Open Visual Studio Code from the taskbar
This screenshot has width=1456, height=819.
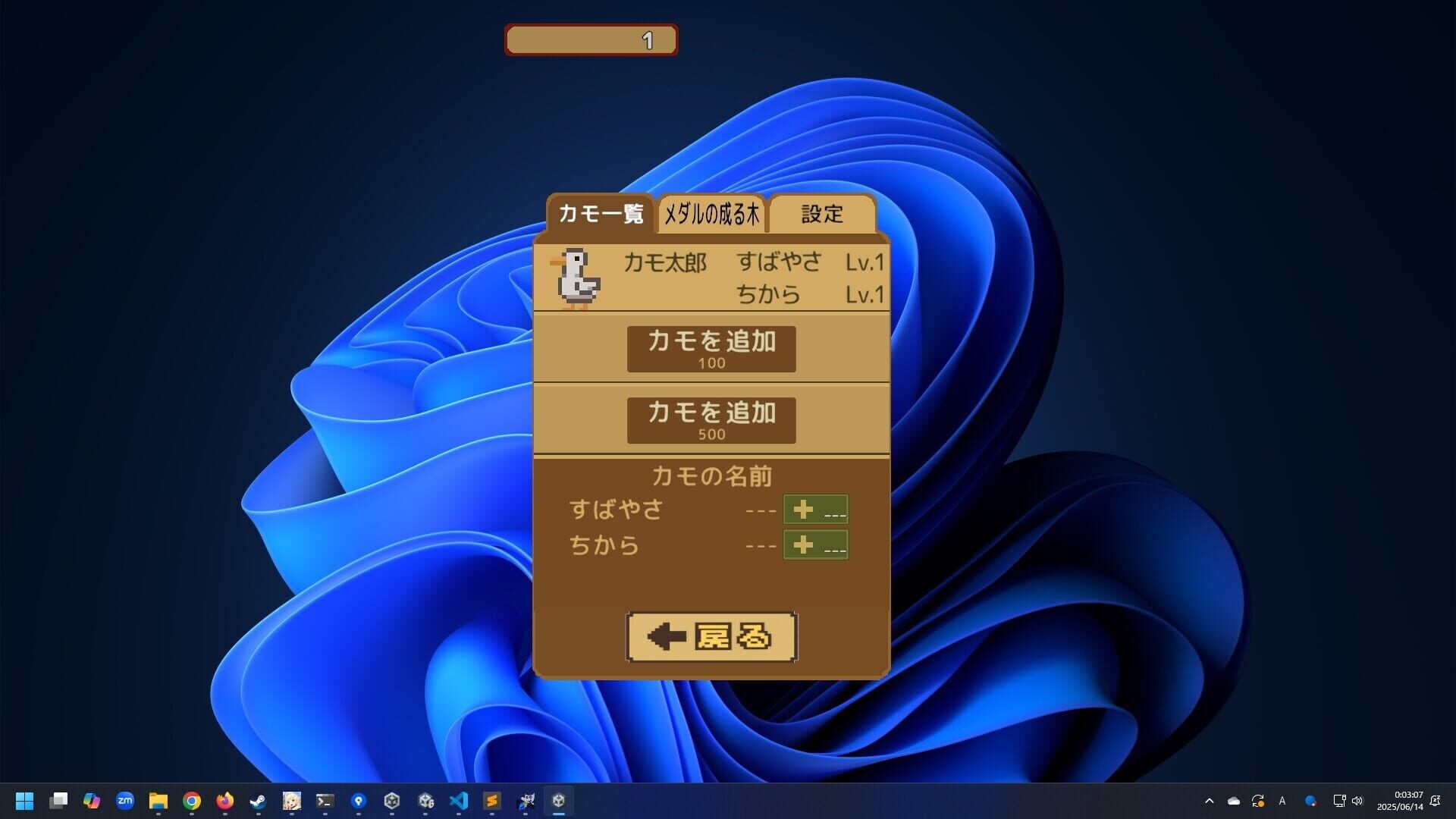(458, 802)
